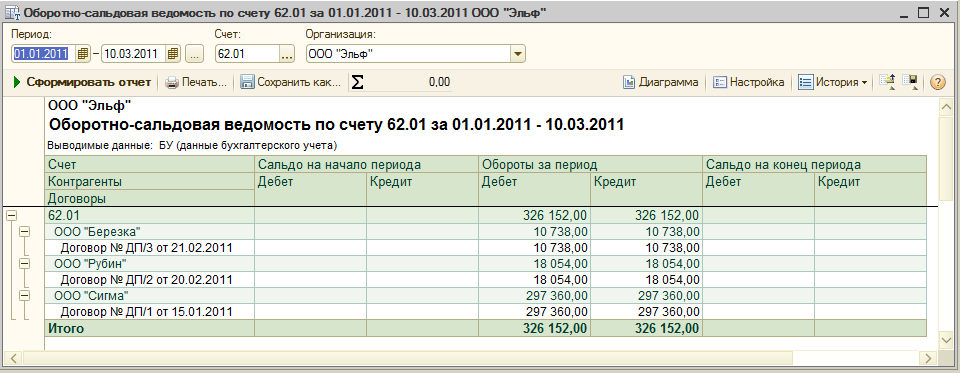Click report title Оборотно-сальдовая ведомость heading

click(336, 125)
